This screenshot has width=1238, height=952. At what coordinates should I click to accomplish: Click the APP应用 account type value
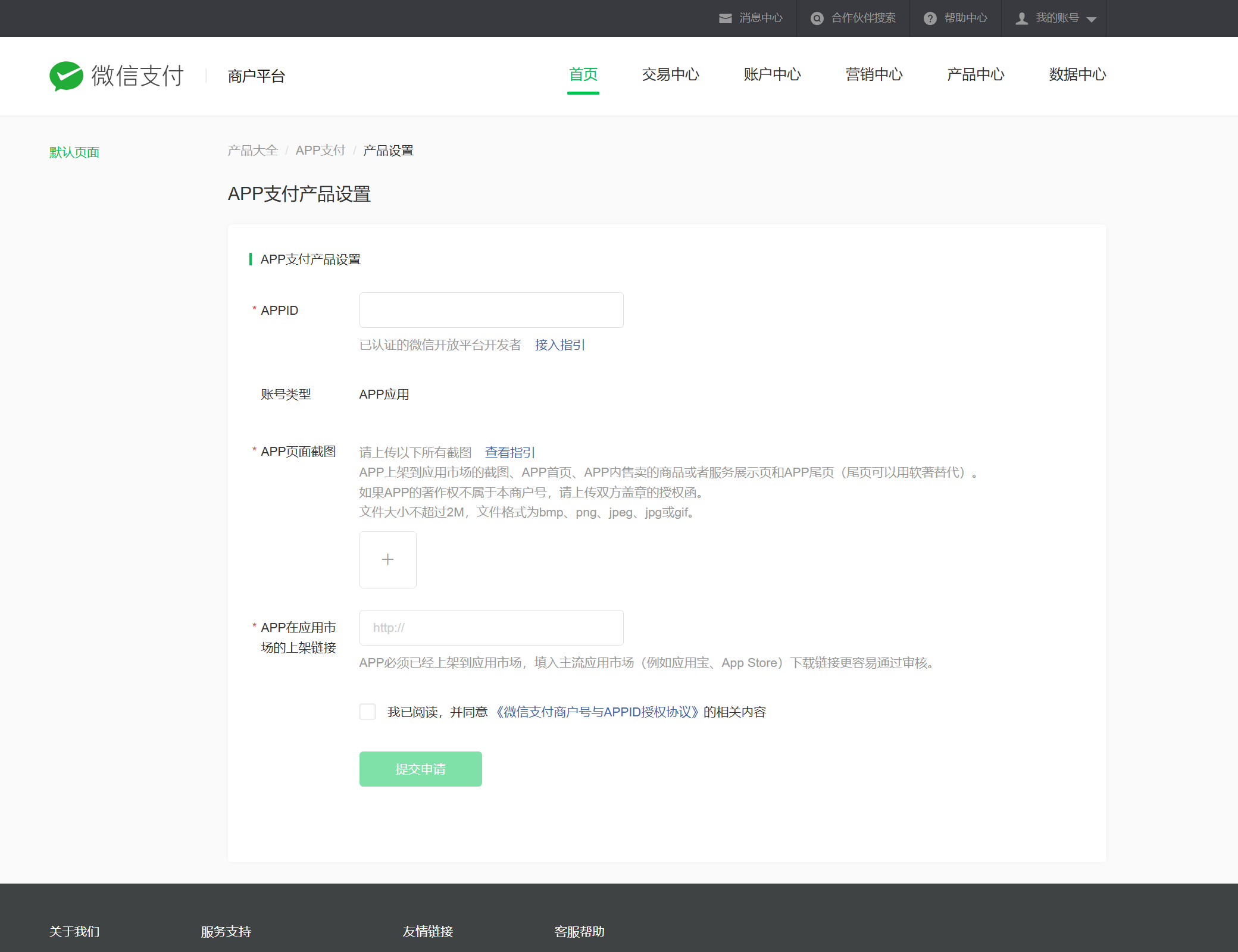(x=384, y=394)
